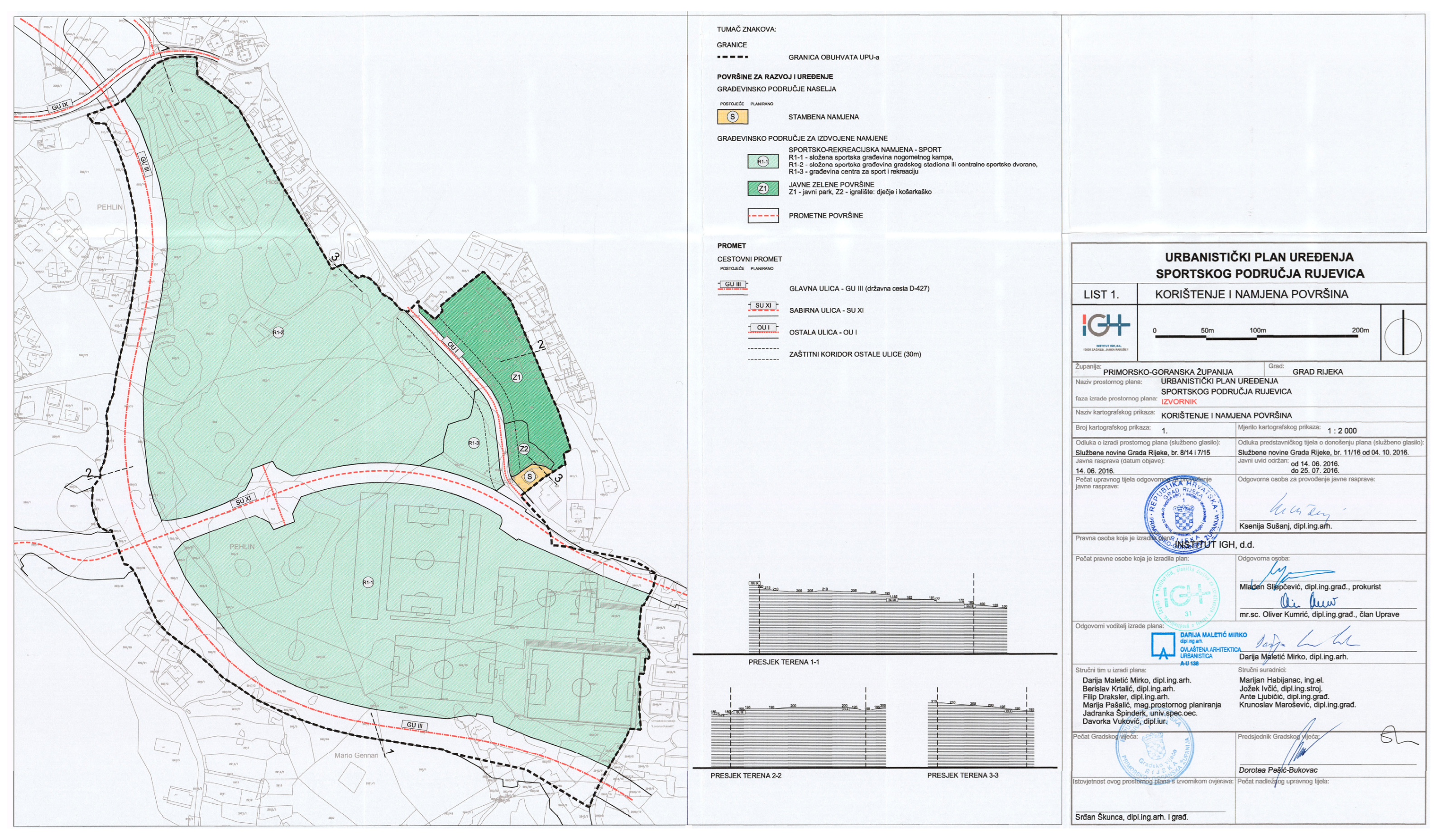Screen dimensions: 1437x840
Task: Click the red IZVORNIK text
Action: [x=1178, y=401]
